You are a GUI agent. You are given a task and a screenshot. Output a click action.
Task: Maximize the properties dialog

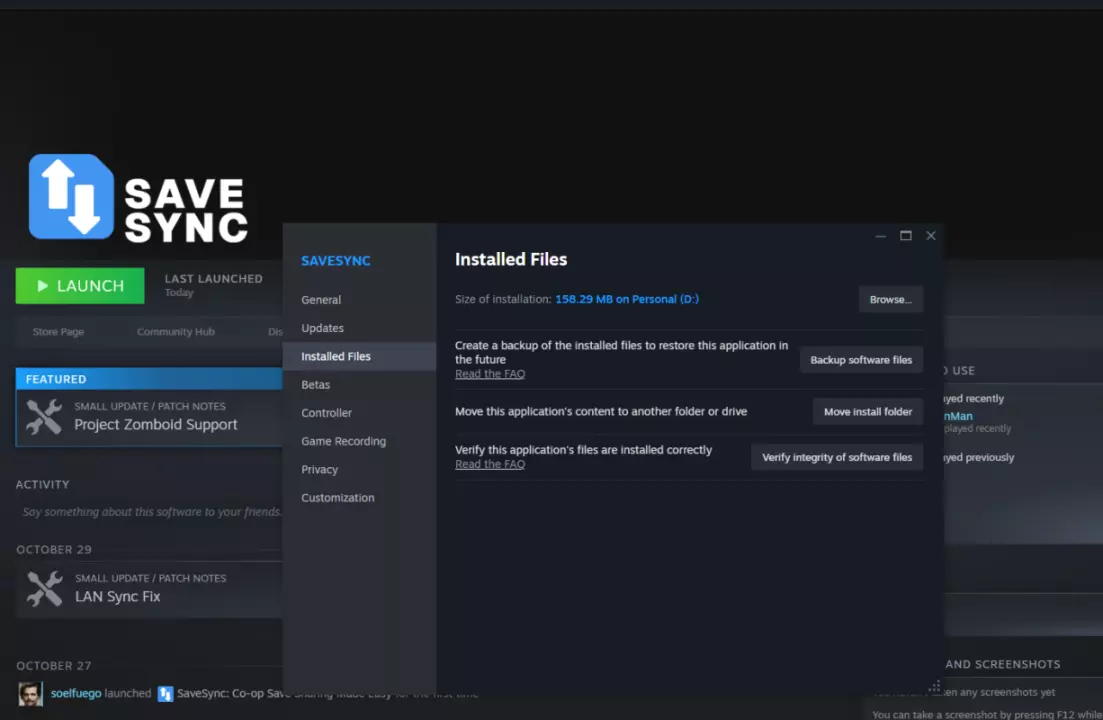905,236
